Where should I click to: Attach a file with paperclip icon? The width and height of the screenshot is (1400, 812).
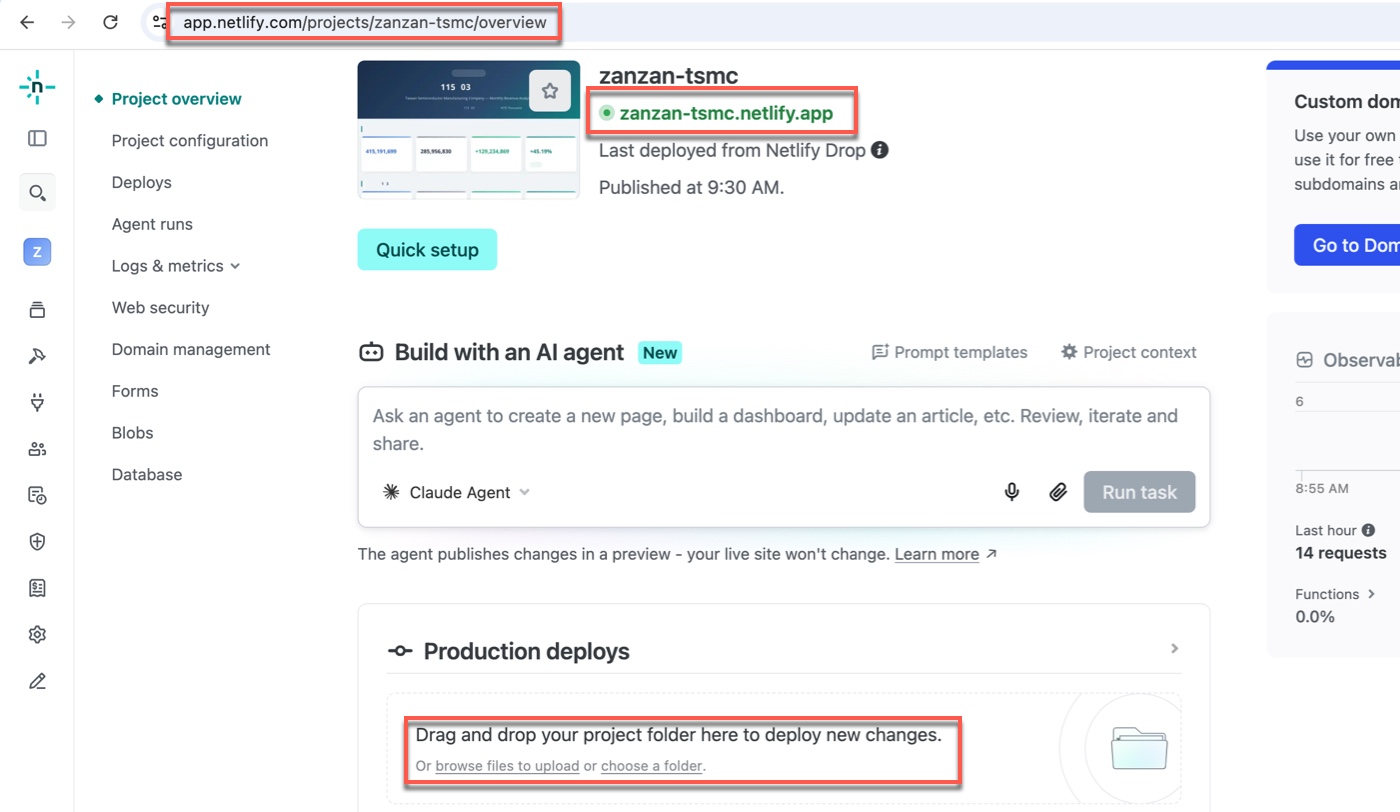coord(1058,492)
